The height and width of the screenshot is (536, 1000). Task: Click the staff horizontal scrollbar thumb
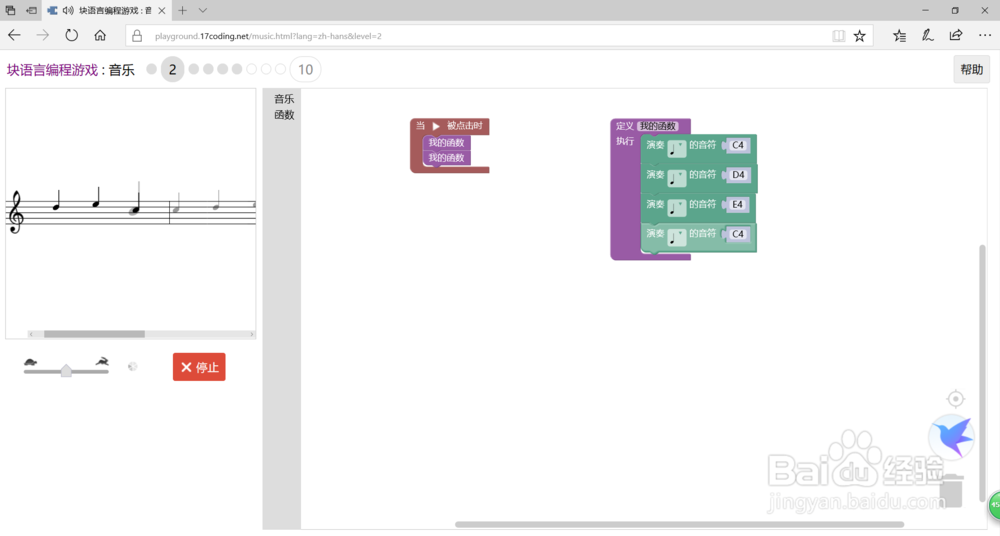(x=94, y=334)
